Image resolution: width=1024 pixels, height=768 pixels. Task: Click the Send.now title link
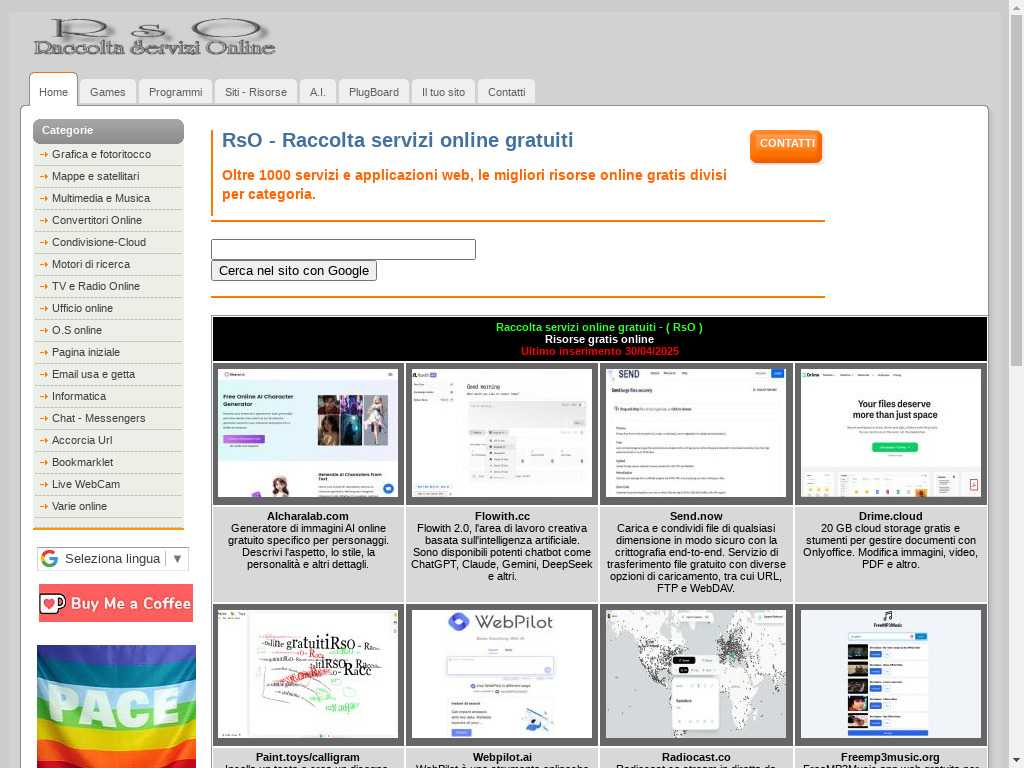696,516
